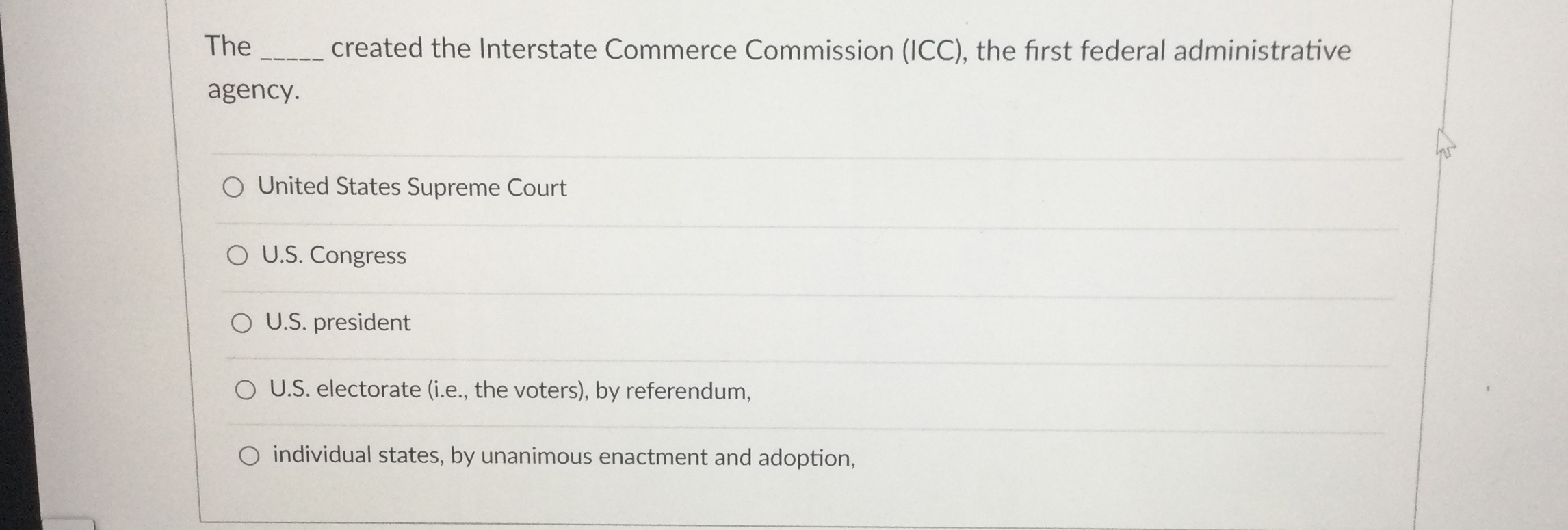Viewport: 1568px width, 530px height.
Task: Select the U.S. president radio button
Action: pos(241,323)
